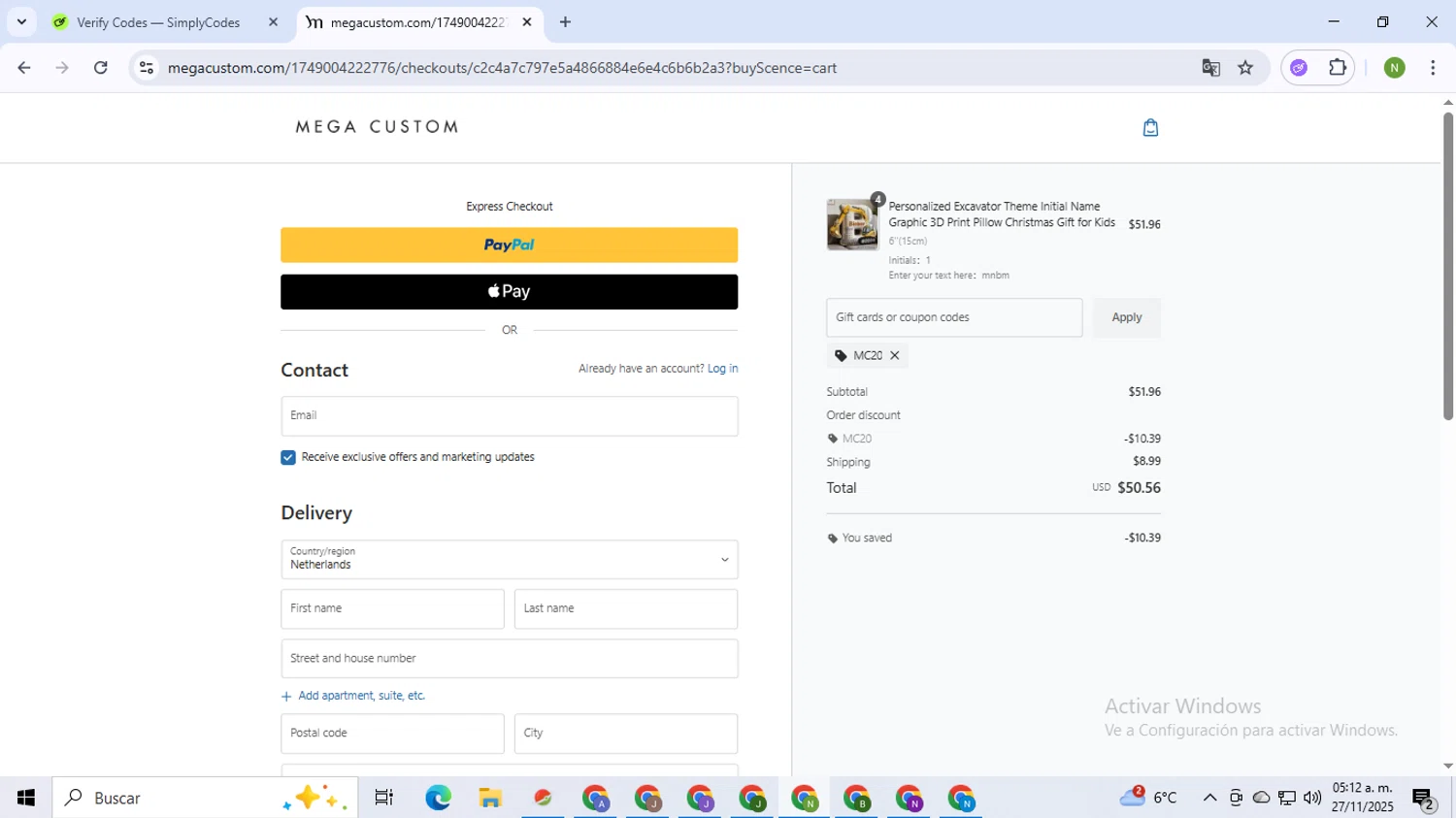
Task: Launch Microsoft Edge from taskbar
Action: [x=438, y=798]
